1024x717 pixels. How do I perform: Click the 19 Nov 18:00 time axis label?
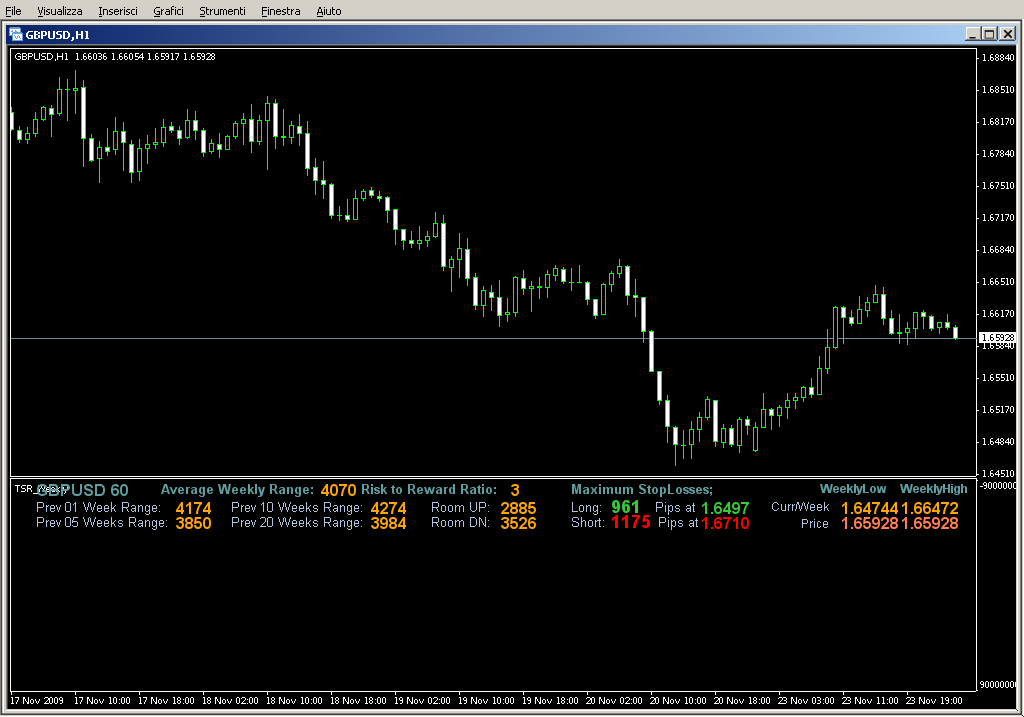point(550,701)
